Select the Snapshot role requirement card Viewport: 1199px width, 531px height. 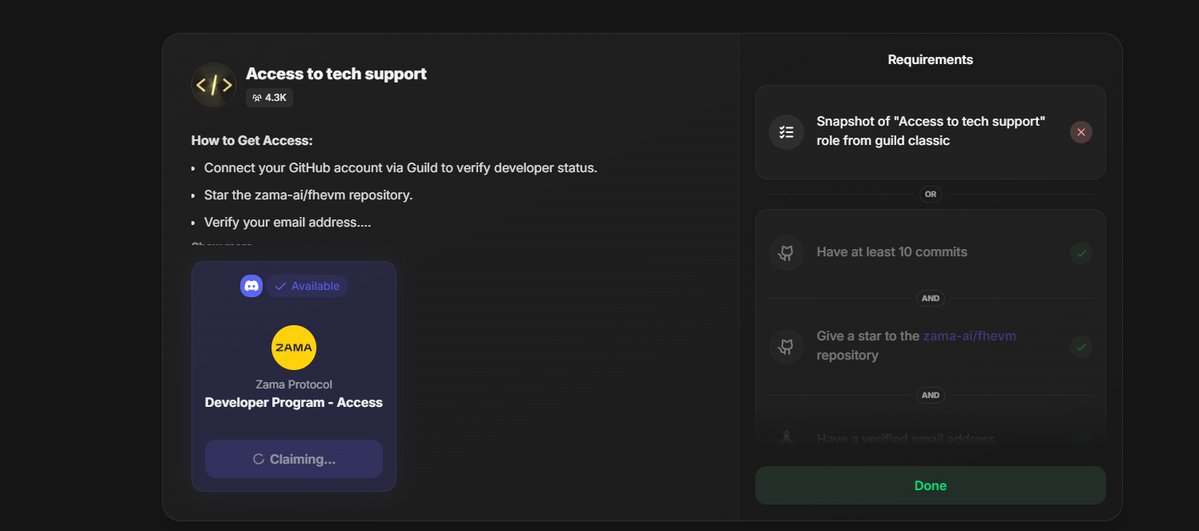pos(930,132)
